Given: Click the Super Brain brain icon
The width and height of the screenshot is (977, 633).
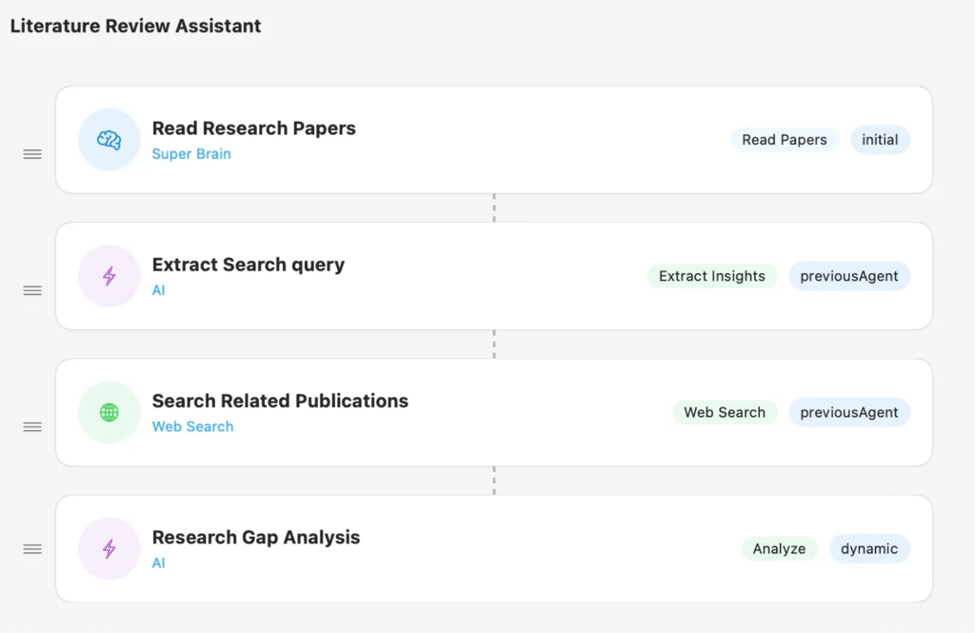Looking at the screenshot, I should [108, 140].
